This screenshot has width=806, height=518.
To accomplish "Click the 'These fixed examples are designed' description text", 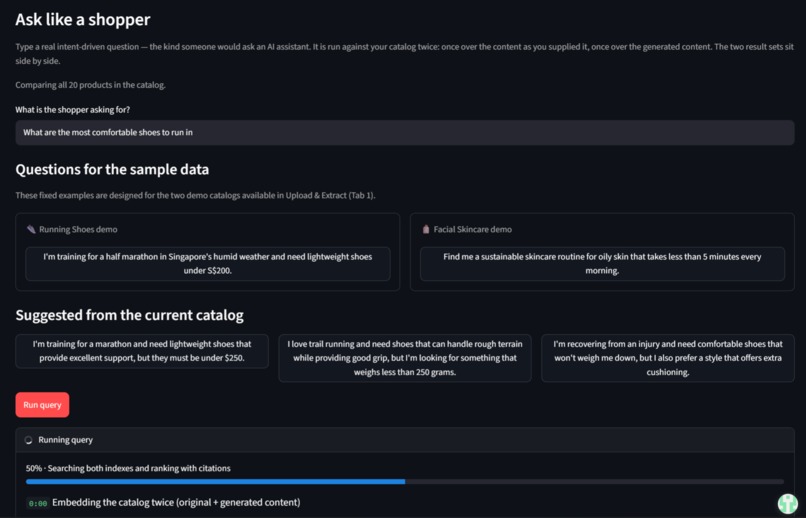I will point(195,195).
